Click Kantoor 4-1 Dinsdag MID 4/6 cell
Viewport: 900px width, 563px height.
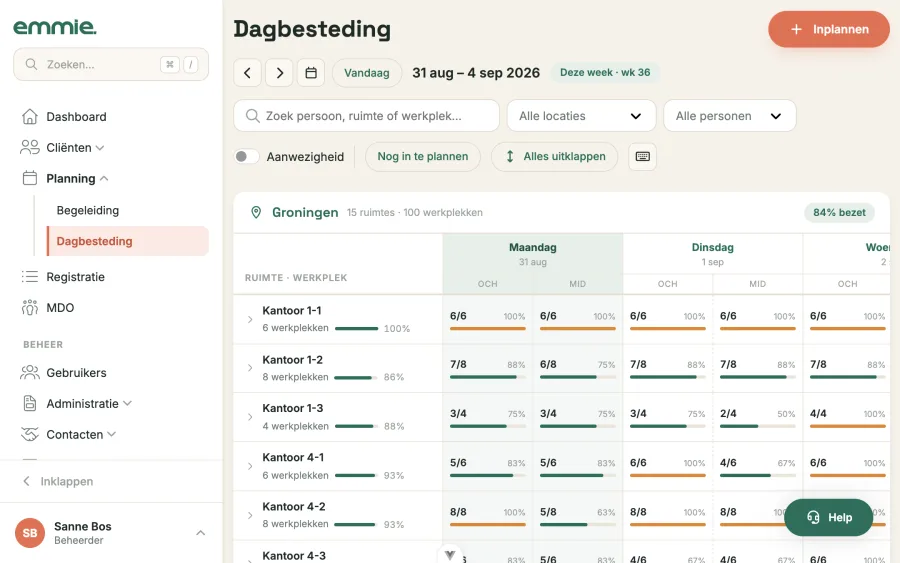pos(758,467)
